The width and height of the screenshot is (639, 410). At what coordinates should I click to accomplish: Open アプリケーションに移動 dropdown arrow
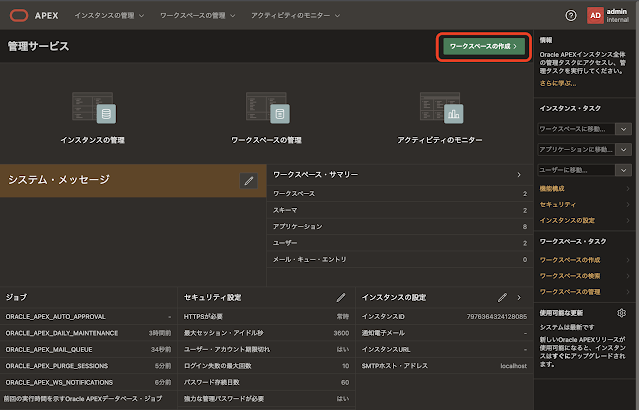pos(624,150)
